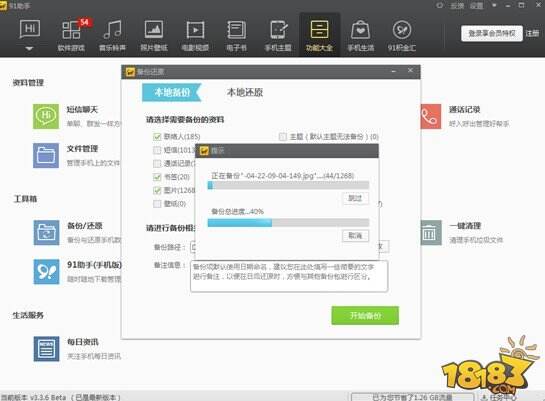The width and height of the screenshot is (545, 401).
Task: Click the 通话记录 title text on main page
Action: click(x=465, y=109)
